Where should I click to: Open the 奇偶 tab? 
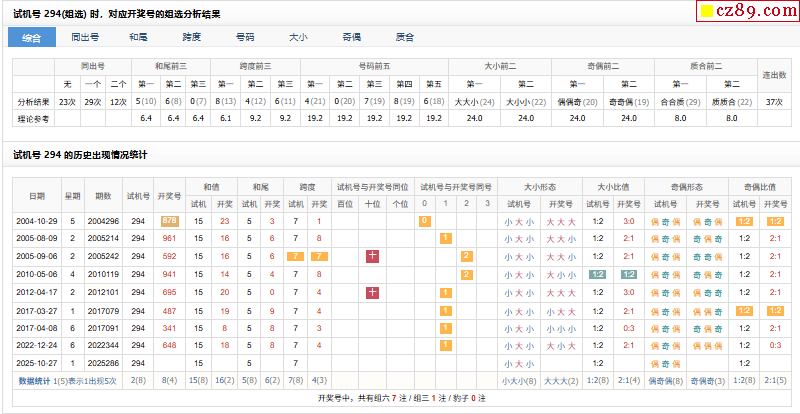pyautogui.click(x=351, y=37)
